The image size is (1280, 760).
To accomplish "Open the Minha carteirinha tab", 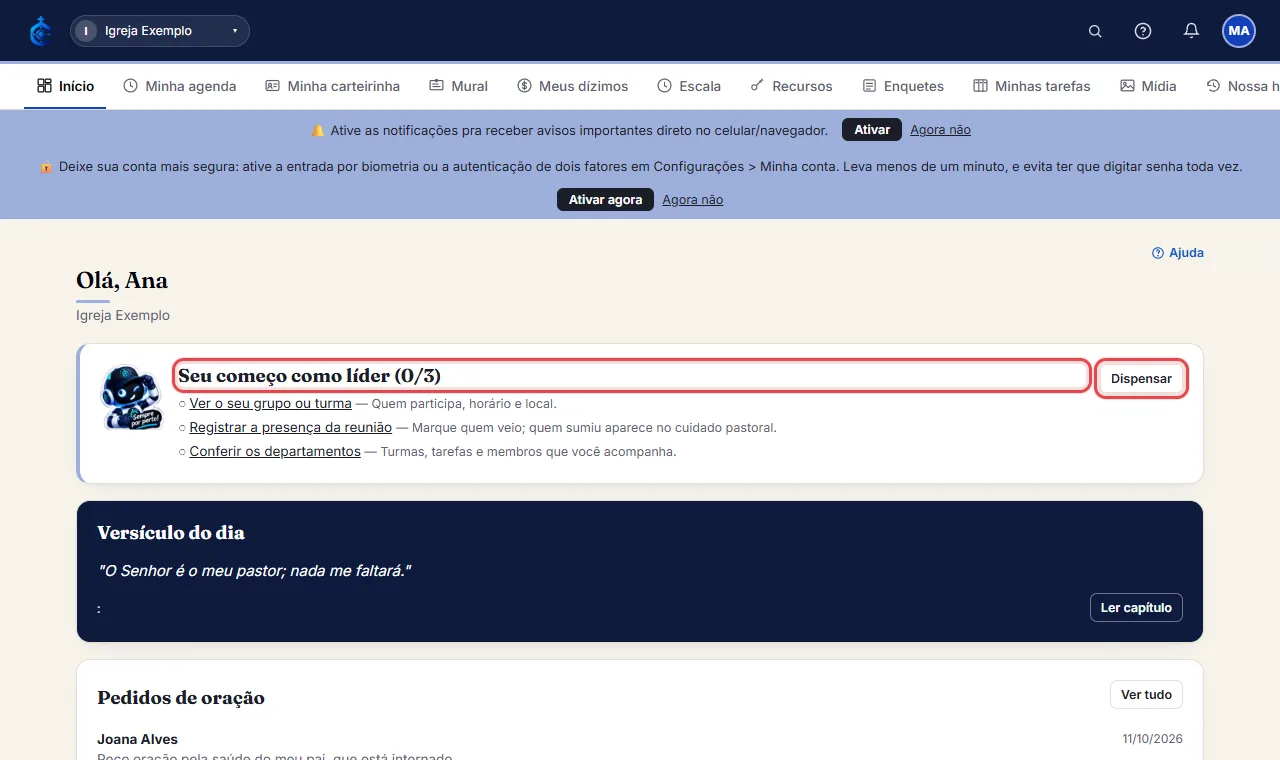I will 332,86.
